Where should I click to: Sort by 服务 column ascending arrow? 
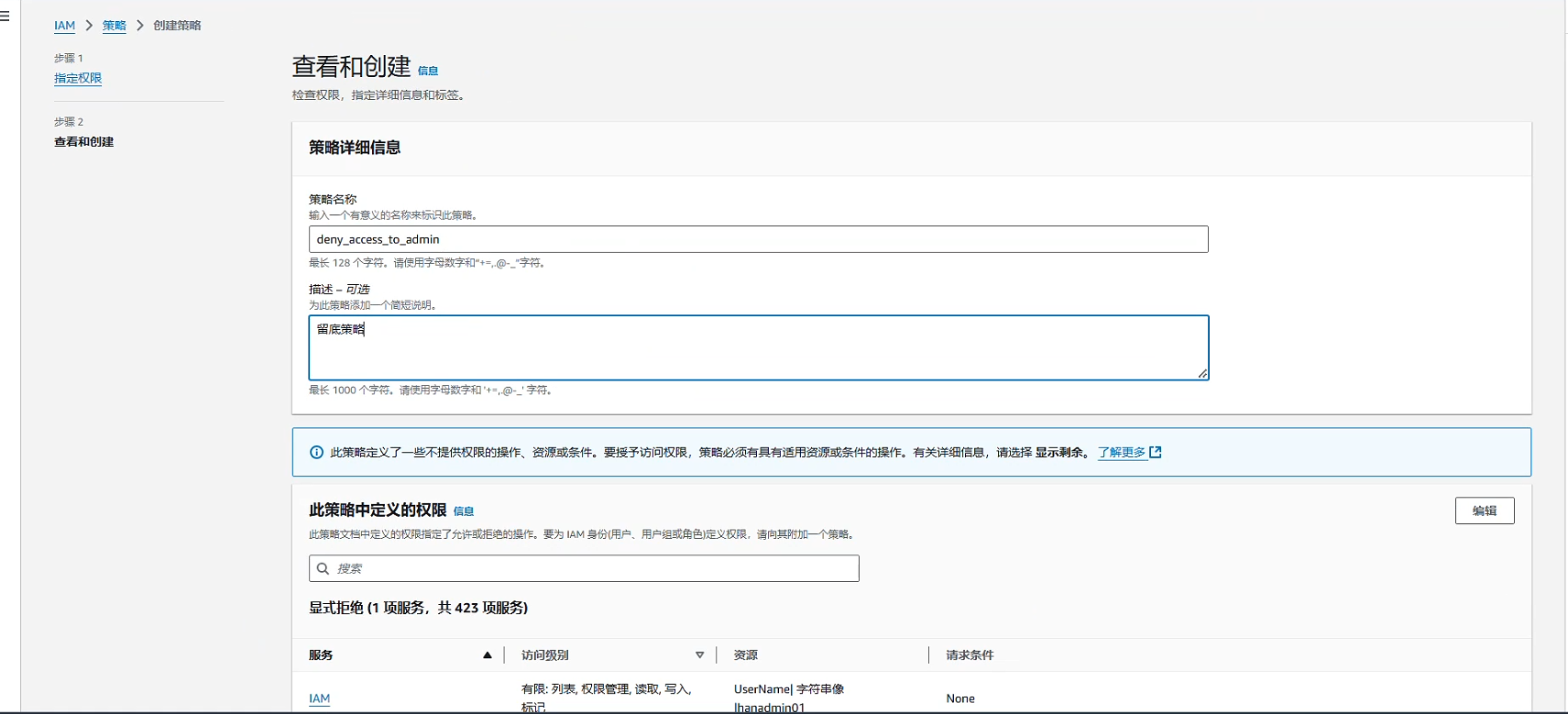point(488,655)
